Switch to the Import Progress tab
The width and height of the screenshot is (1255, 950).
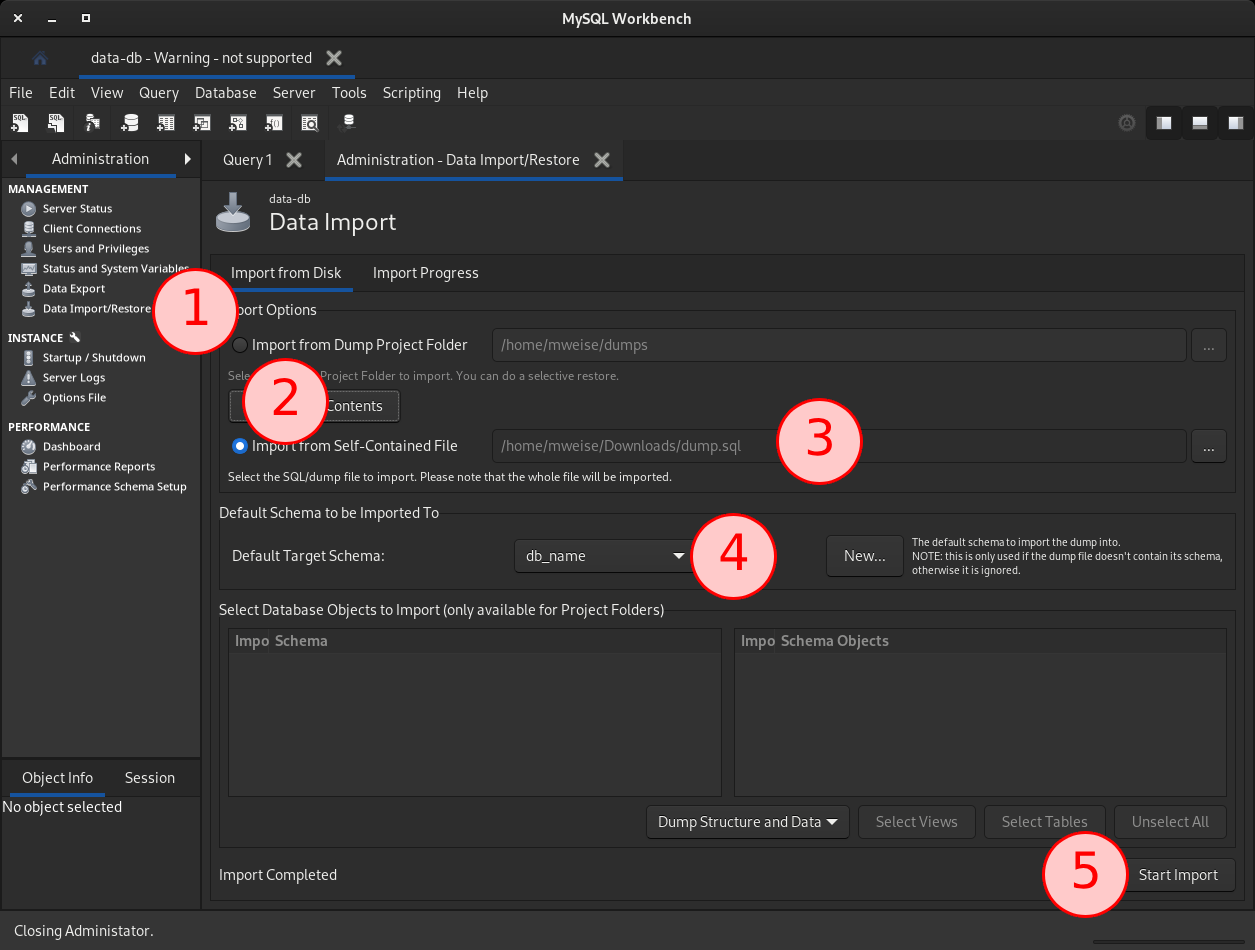425,273
